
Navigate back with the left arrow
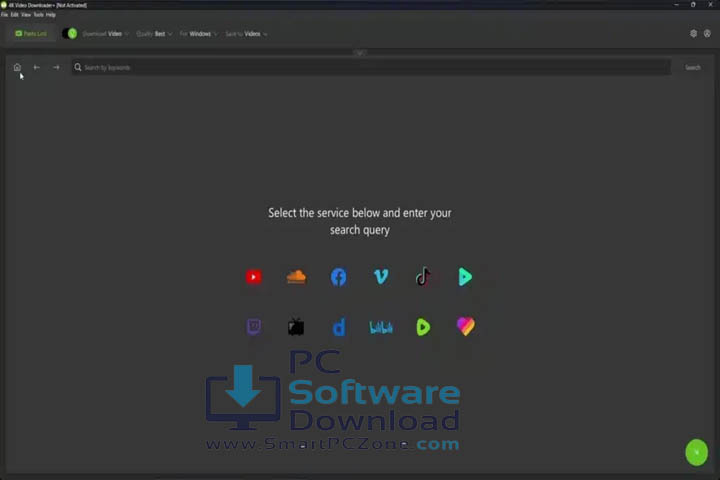[x=36, y=67]
